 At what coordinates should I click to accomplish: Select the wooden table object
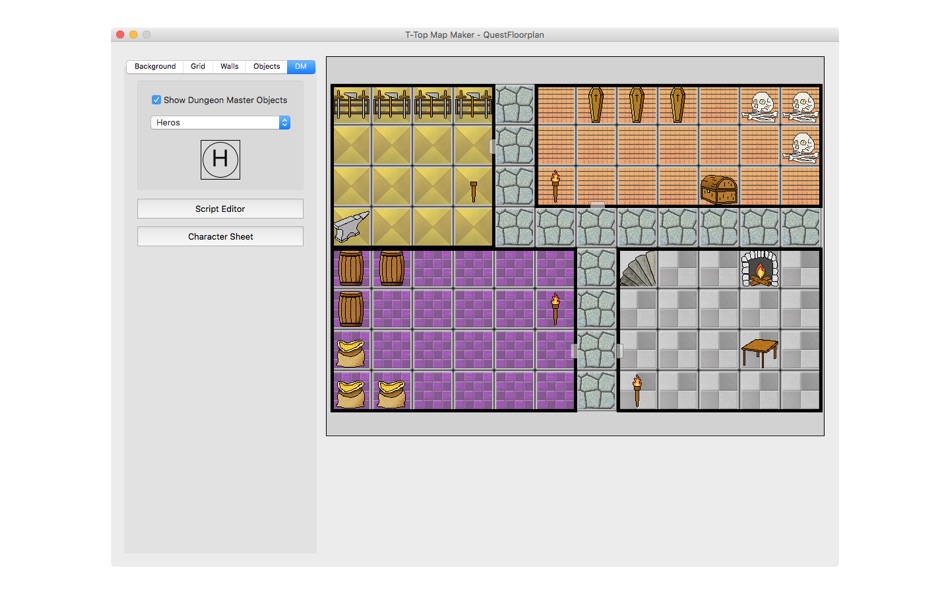[760, 353]
